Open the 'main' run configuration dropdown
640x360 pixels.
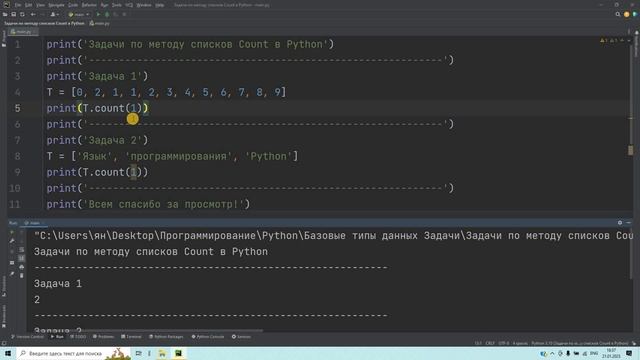(x=78, y=14)
